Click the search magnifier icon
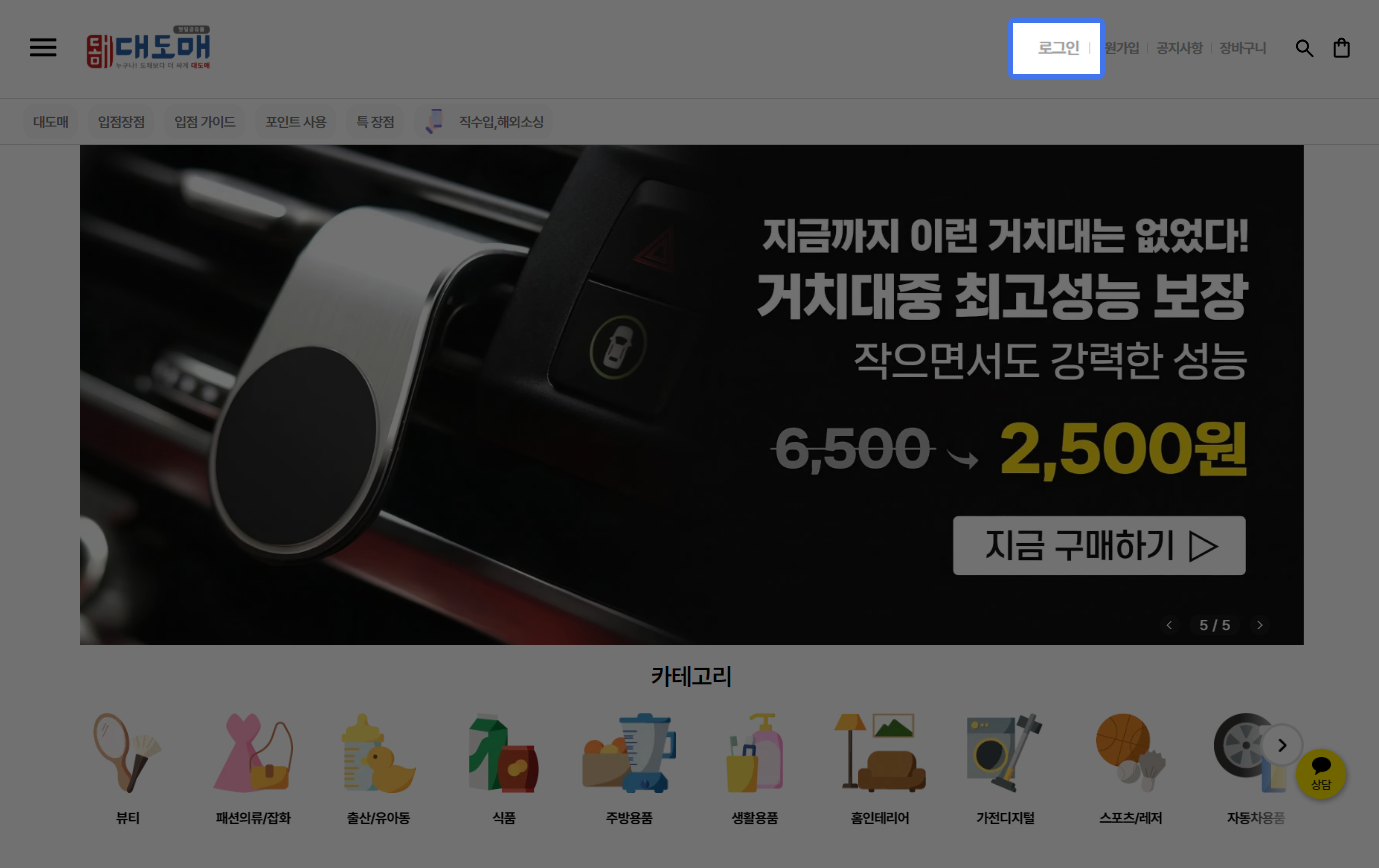Screen dimensions: 1379x868 [x=1304, y=48]
